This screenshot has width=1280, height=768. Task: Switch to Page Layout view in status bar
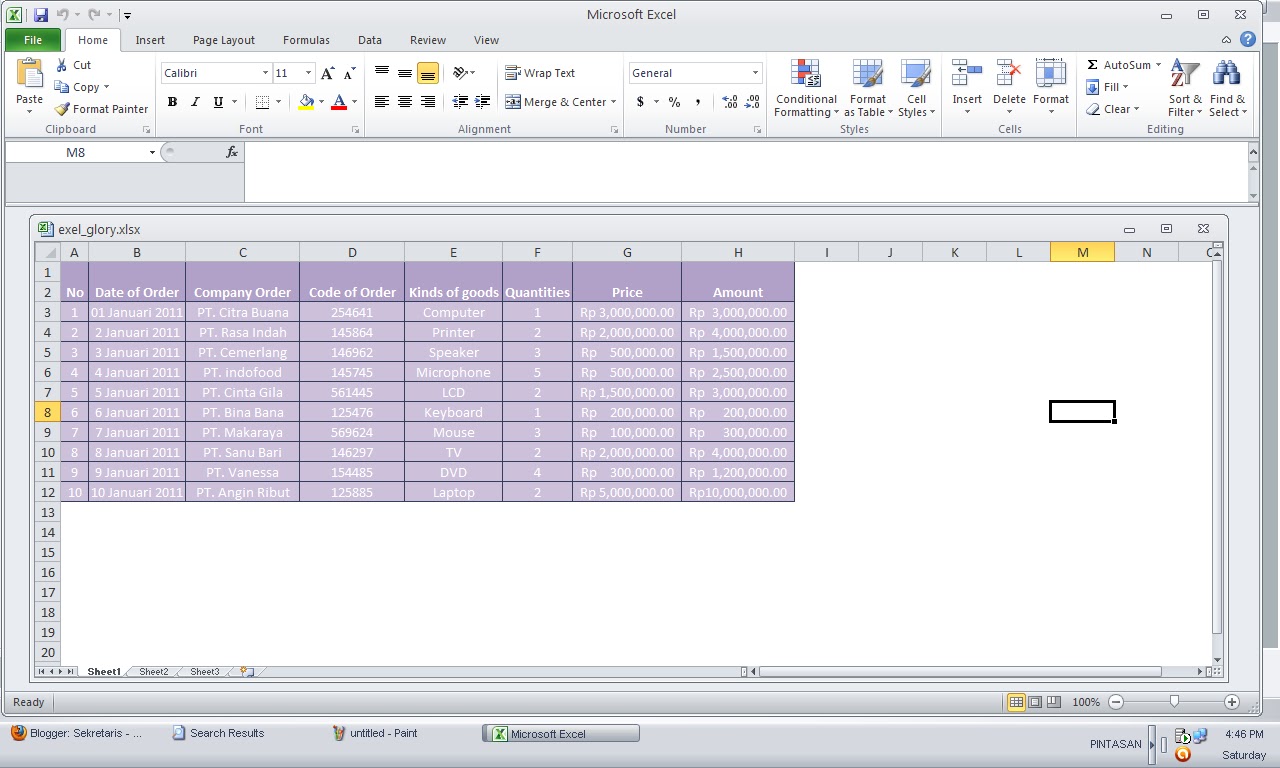pos(1035,702)
